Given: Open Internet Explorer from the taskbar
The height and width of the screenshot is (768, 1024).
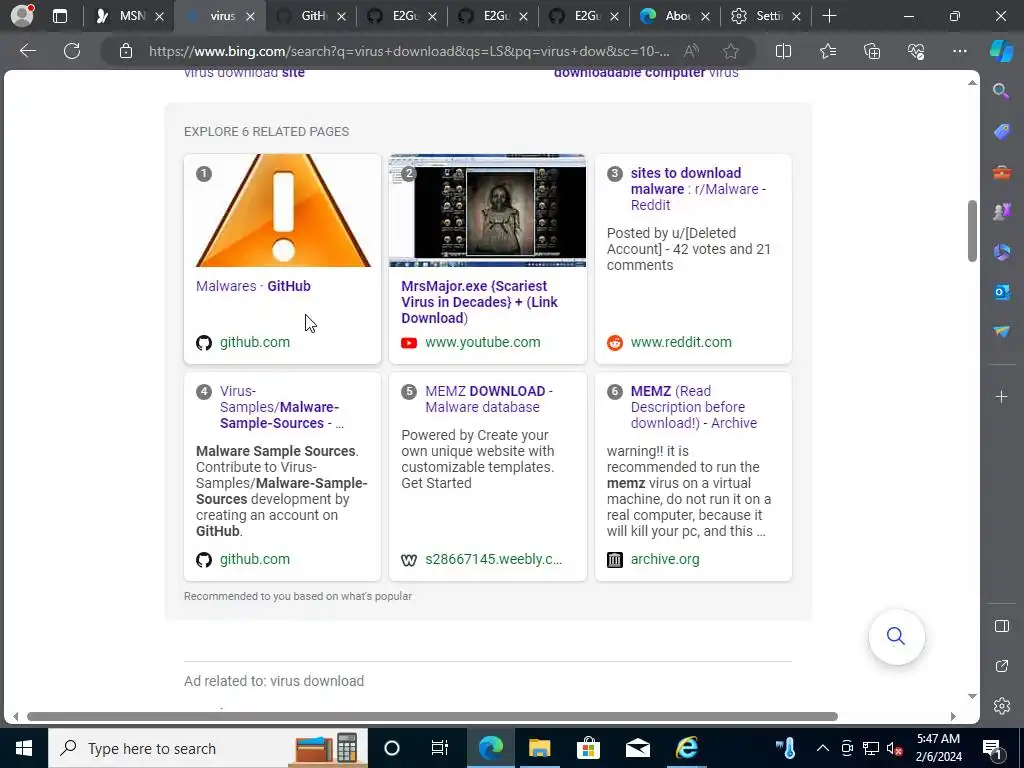Looking at the screenshot, I should pos(686,748).
